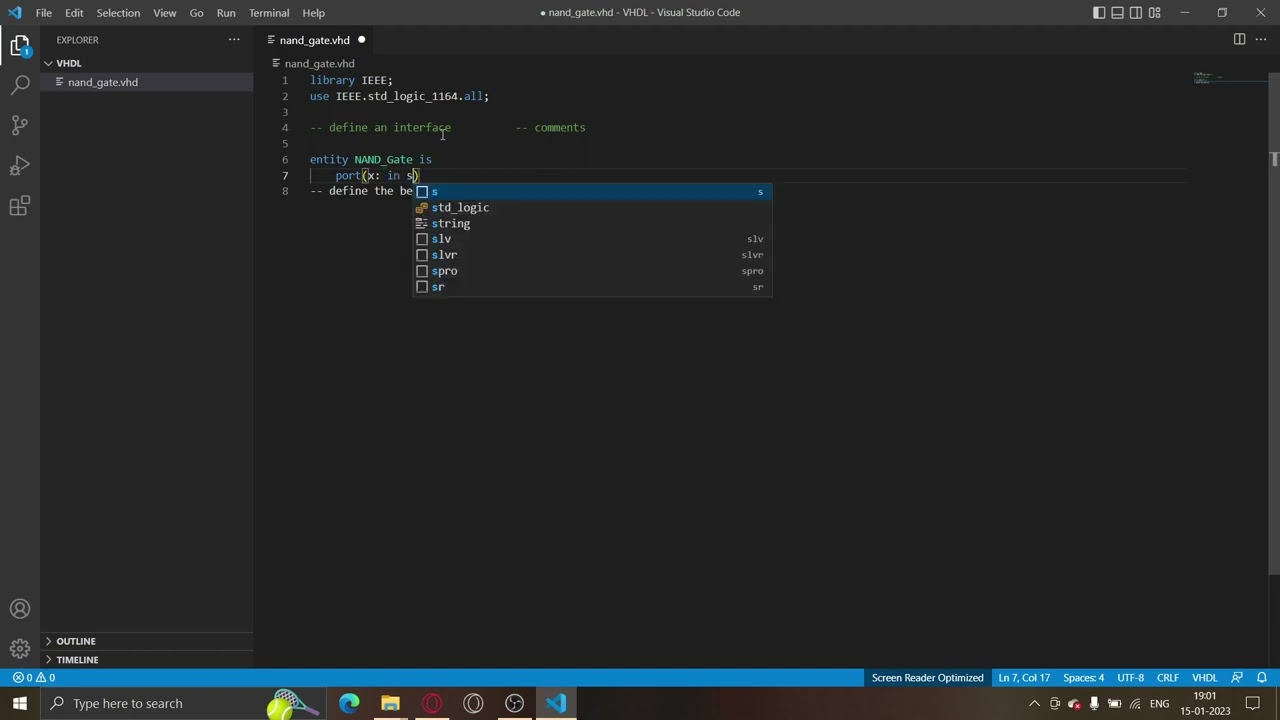Open the Run and Debug view

click(20, 166)
